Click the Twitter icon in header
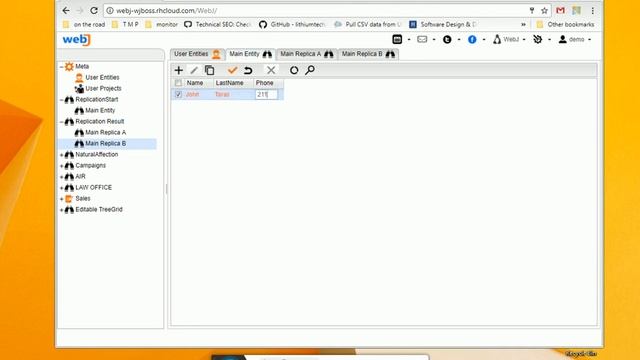 pyautogui.click(x=447, y=40)
